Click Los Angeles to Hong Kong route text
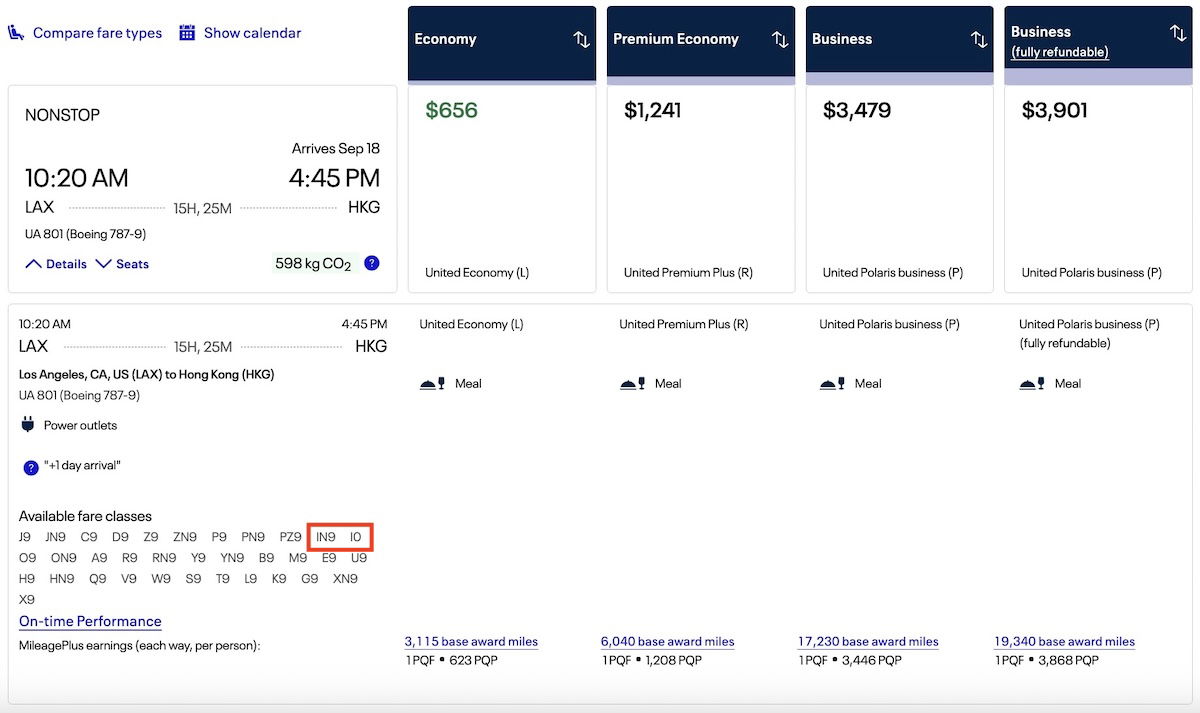Image resolution: width=1200 pixels, height=713 pixels. (x=146, y=374)
